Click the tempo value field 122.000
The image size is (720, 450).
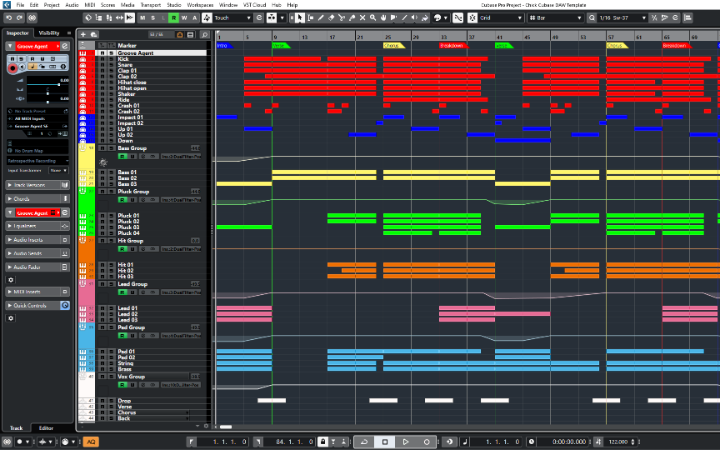click(x=619, y=442)
